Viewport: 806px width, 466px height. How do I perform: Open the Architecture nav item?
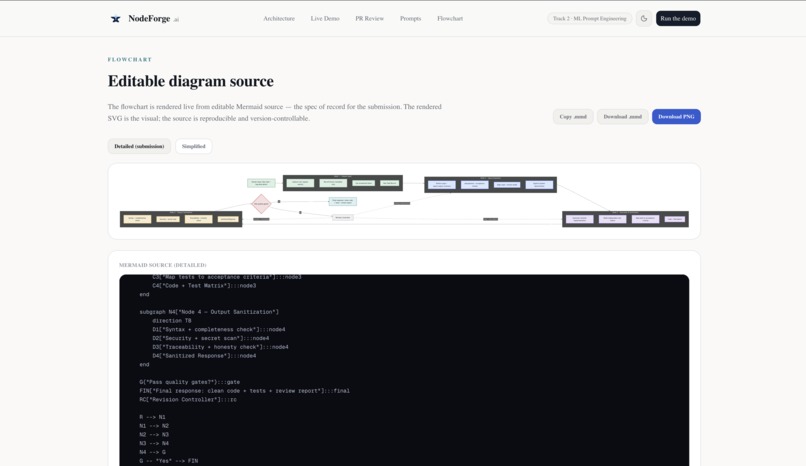tap(279, 18)
